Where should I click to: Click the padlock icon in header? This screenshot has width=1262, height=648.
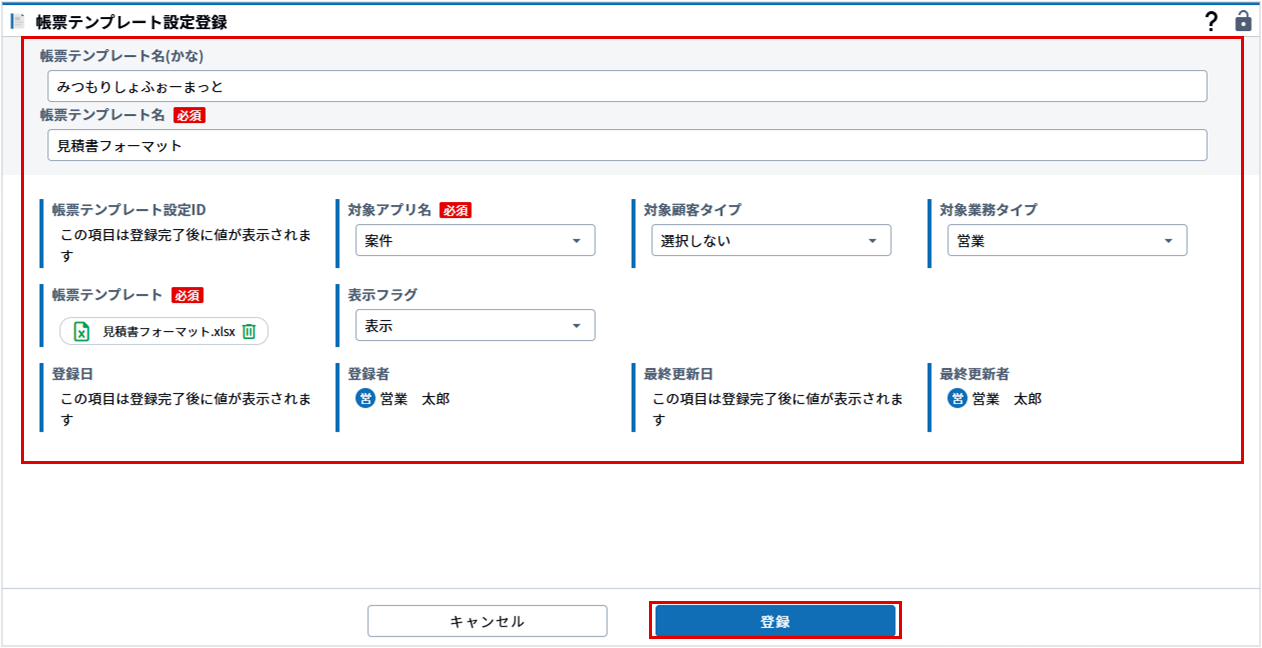click(1243, 20)
